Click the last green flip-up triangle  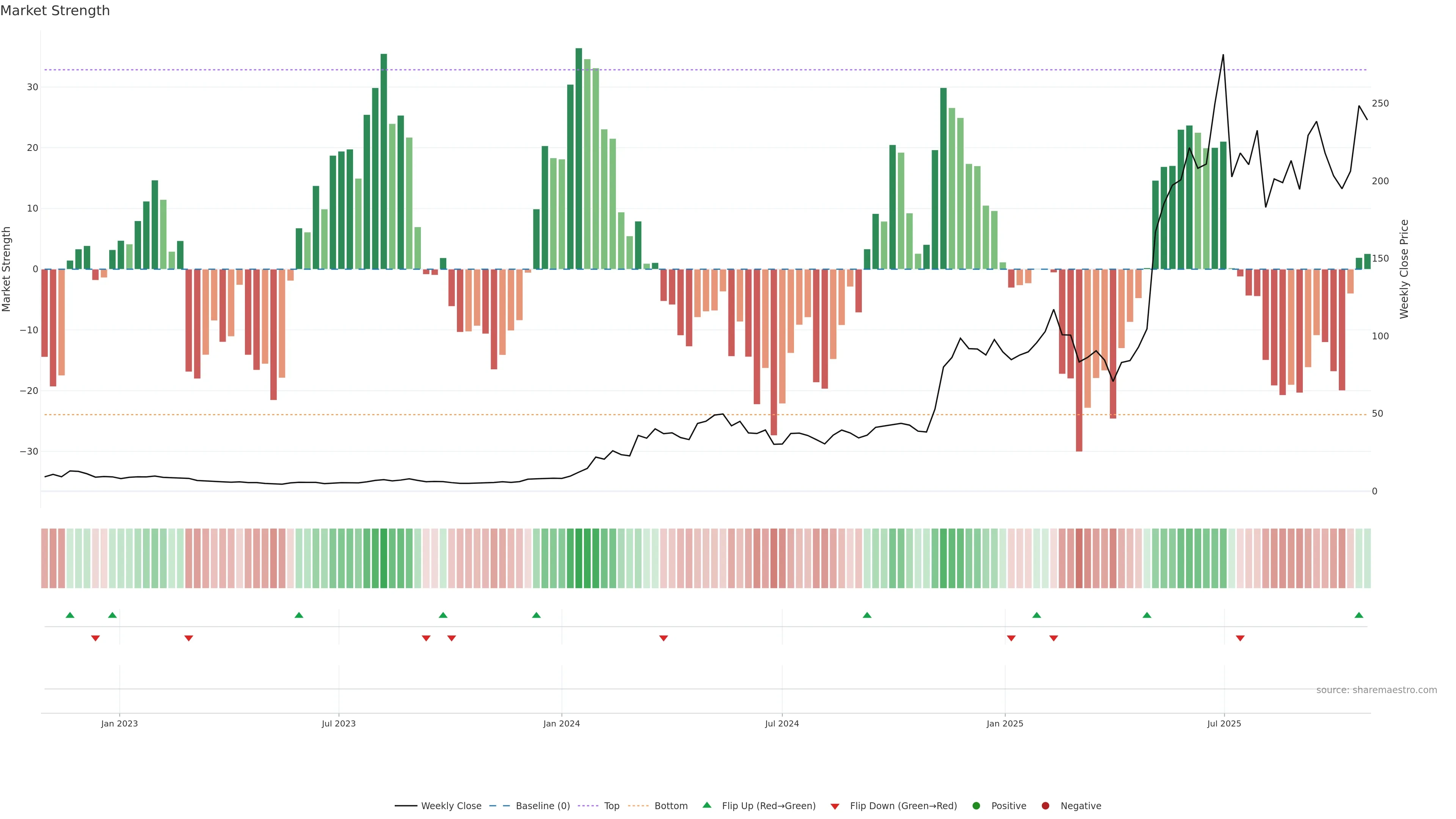tap(1359, 615)
